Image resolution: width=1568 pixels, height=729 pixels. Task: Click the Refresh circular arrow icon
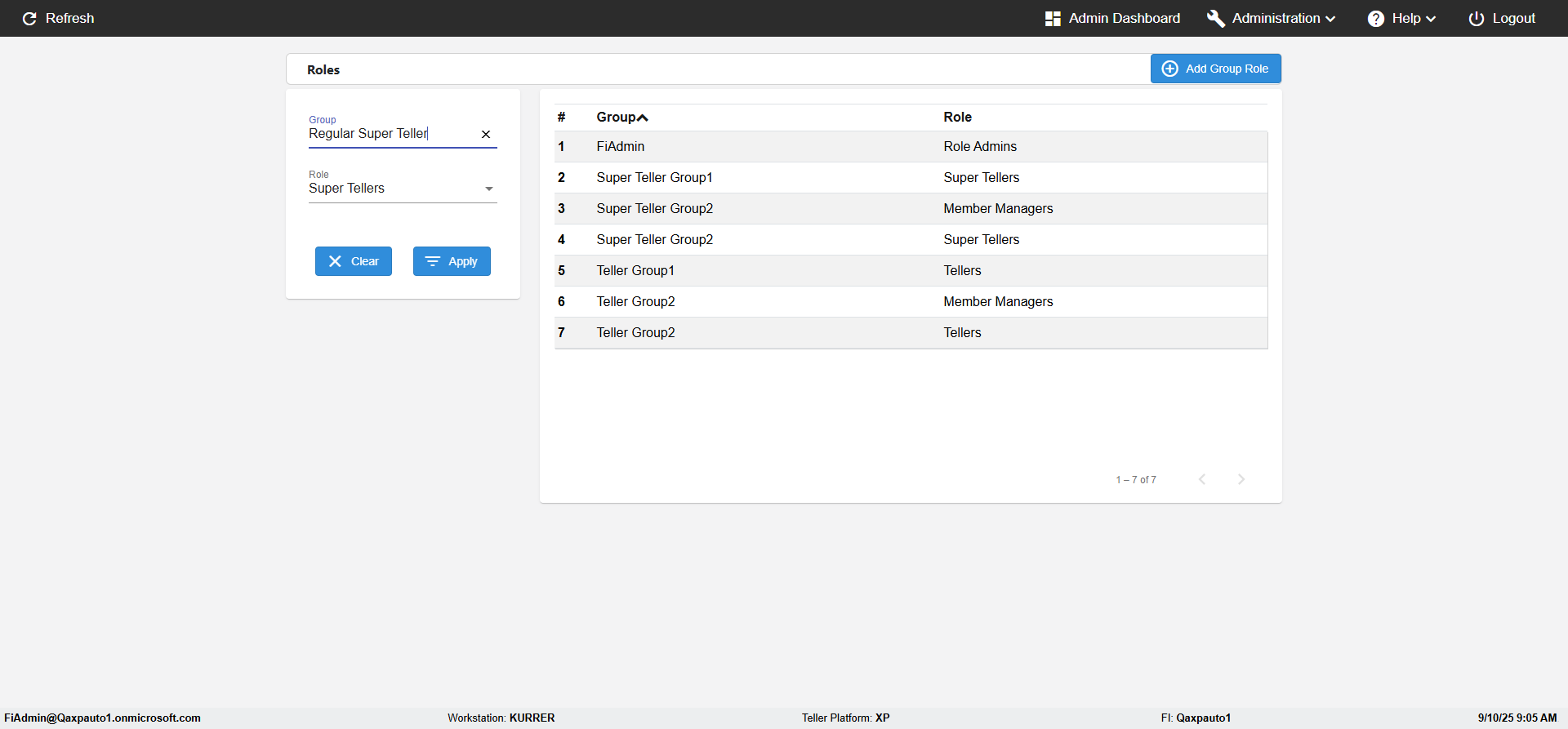[29, 18]
